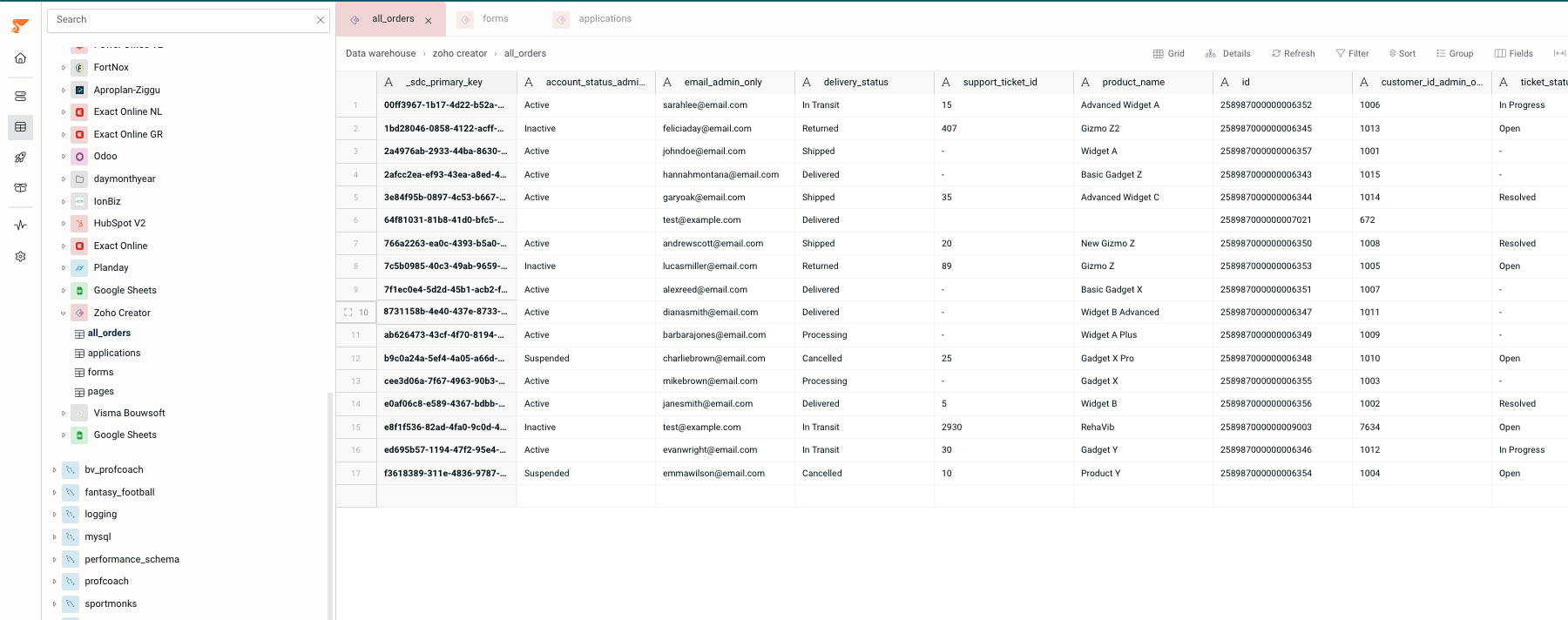Click the Data warehouse breadcrumb
Image resolution: width=1568 pixels, height=620 pixels.
pyautogui.click(x=381, y=54)
